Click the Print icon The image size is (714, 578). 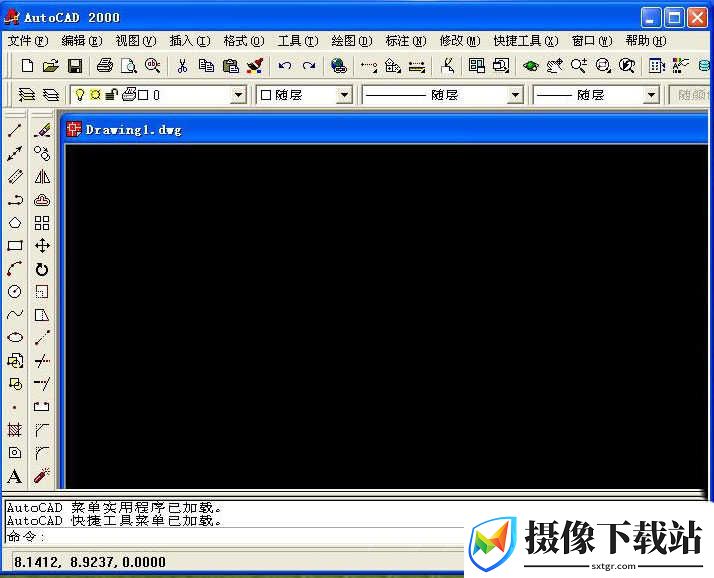[x=105, y=66]
